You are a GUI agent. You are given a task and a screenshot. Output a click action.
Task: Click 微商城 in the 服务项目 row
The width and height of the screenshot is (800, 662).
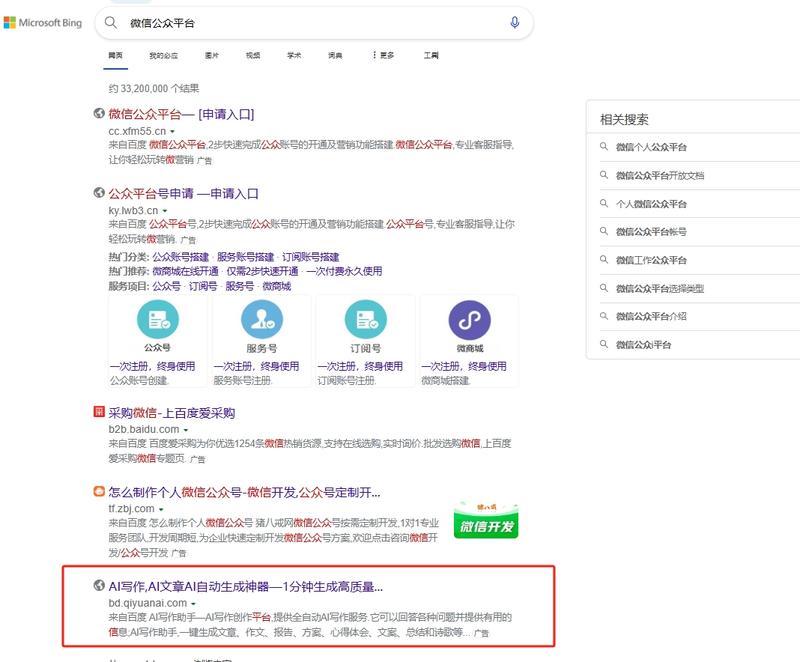coord(277,286)
